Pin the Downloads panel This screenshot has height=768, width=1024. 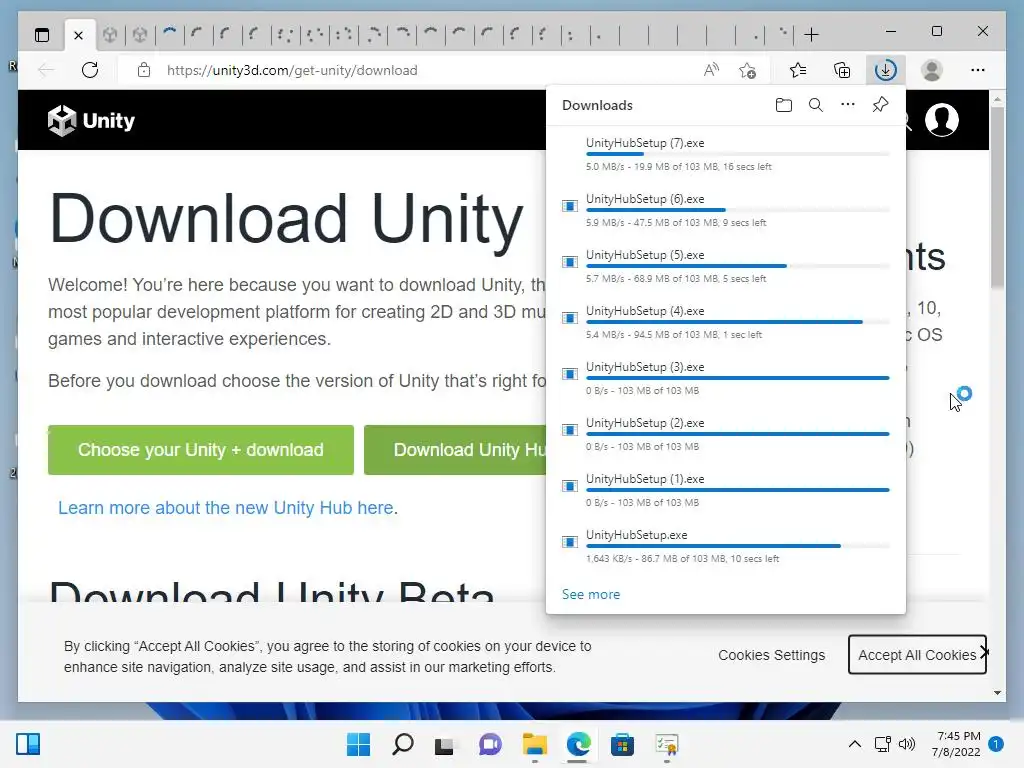click(880, 105)
